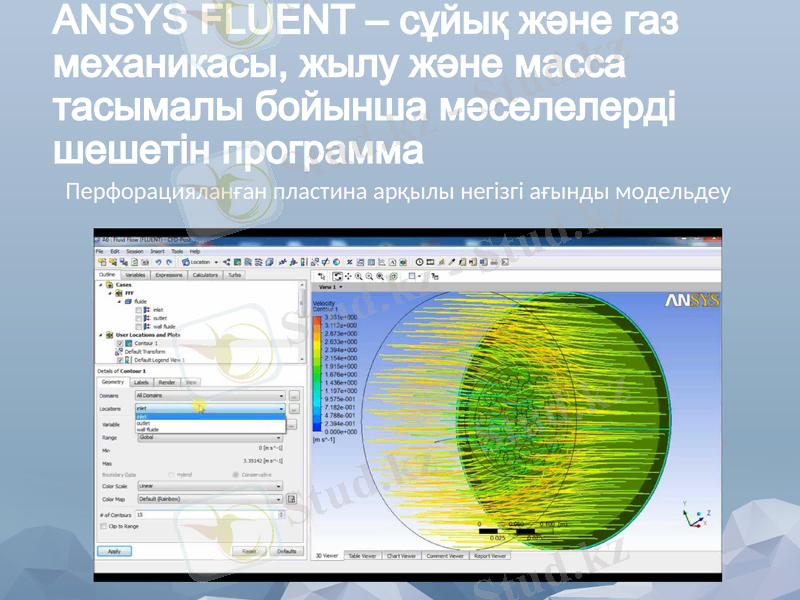Open the Color Scale dropdown showing Linear
This screenshot has width=800, height=600.
click(207, 486)
